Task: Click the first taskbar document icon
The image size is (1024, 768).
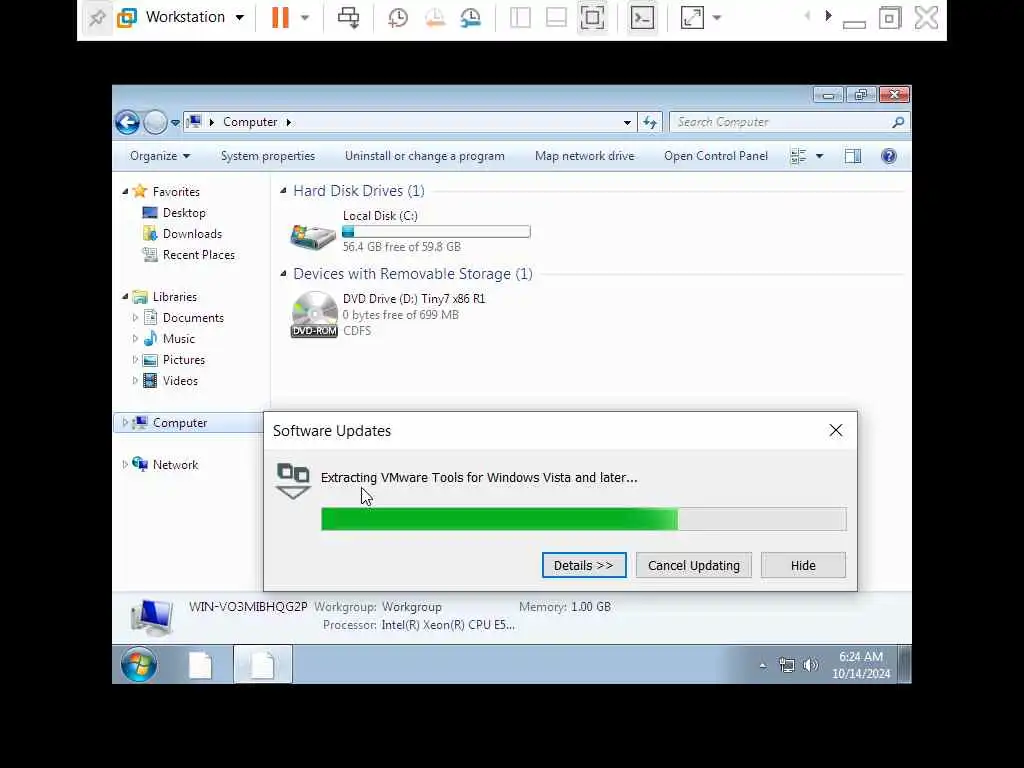Action: pos(200,665)
